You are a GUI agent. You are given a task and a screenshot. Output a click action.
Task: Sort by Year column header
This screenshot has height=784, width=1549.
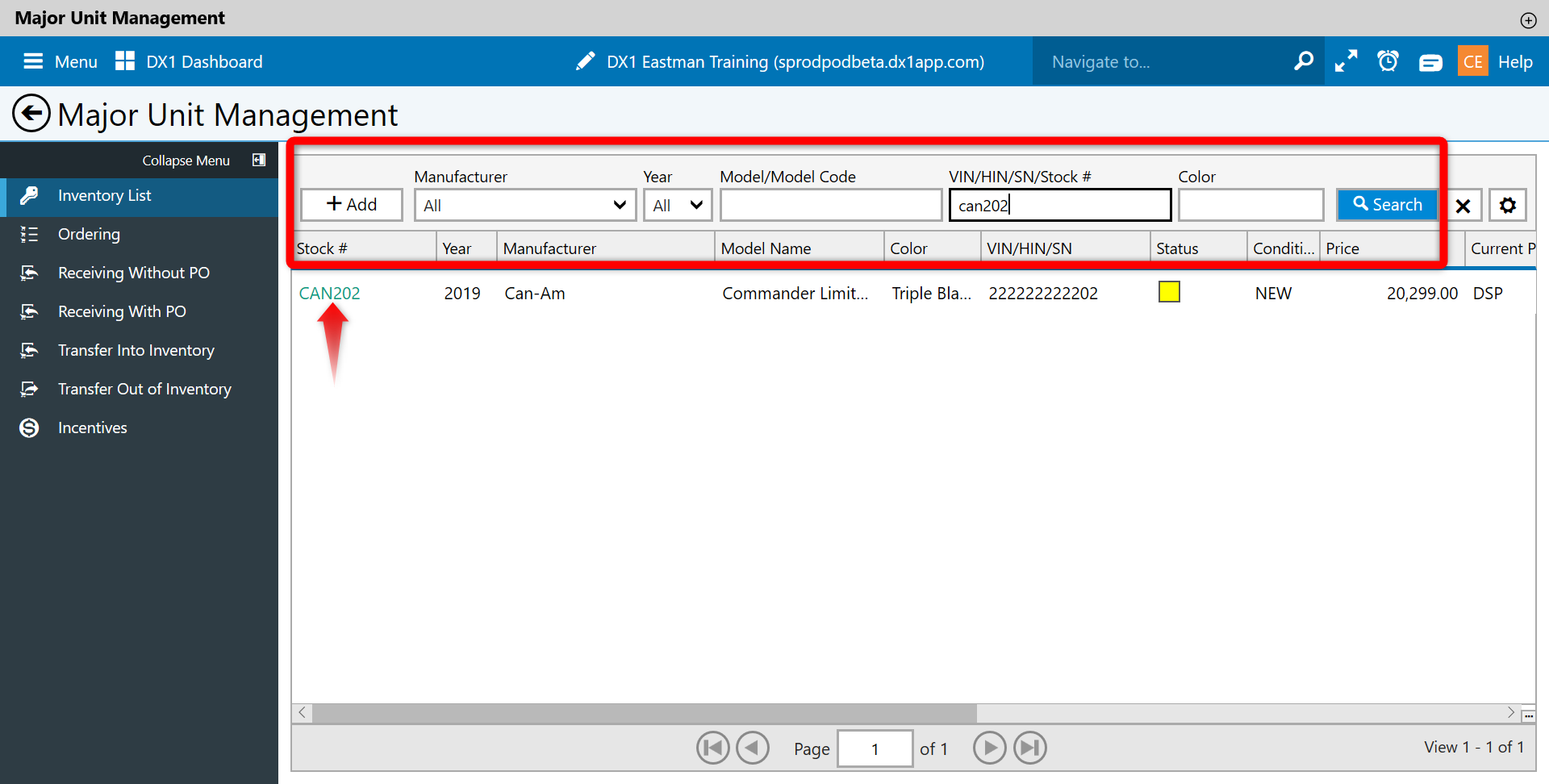(467, 248)
